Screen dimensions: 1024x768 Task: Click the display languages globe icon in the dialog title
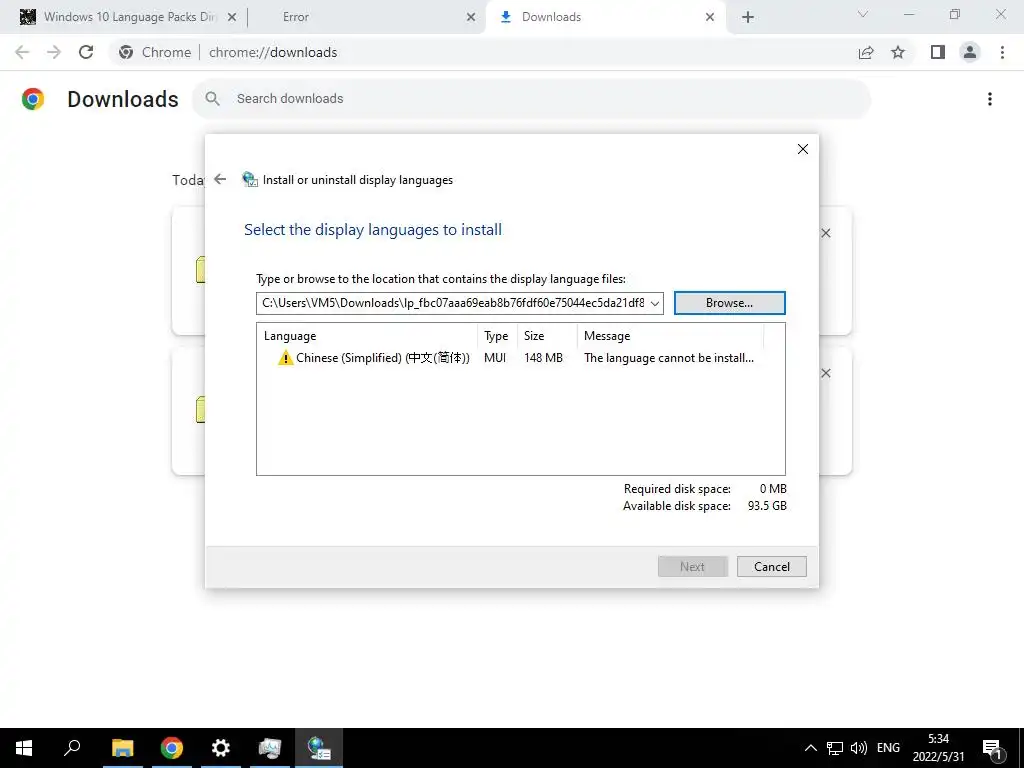click(x=249, y=179)
